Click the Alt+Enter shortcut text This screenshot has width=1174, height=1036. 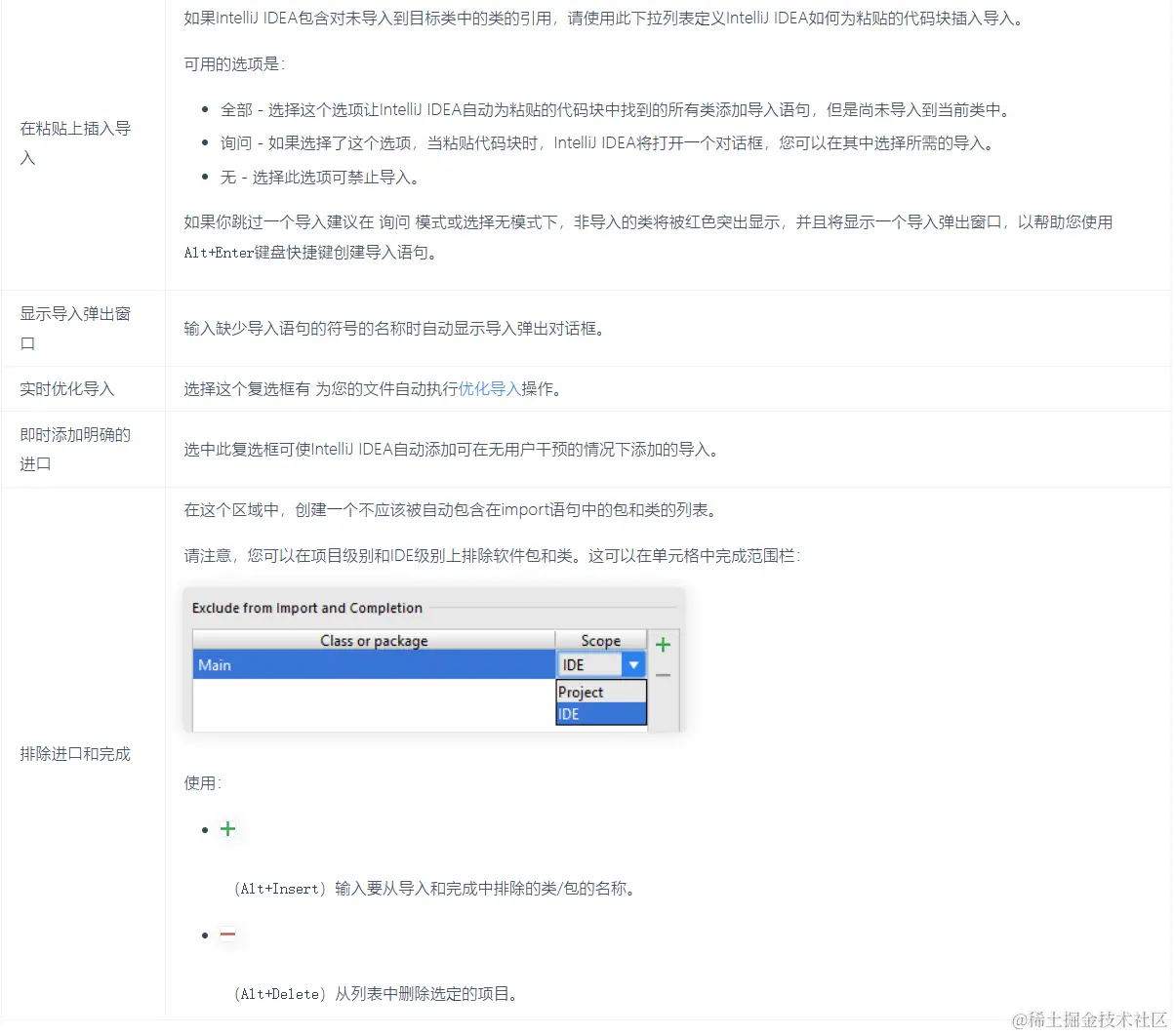219,253
